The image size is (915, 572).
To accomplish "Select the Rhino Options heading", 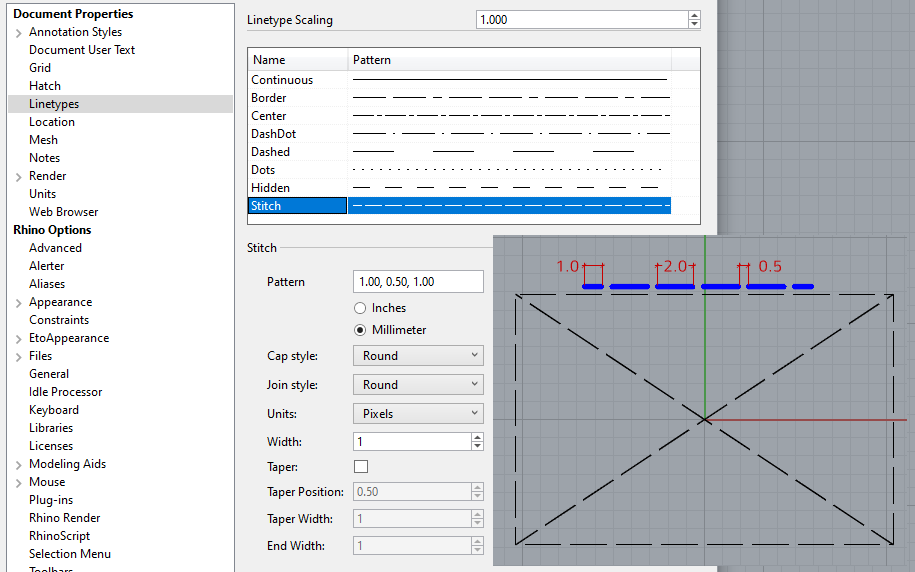I will tap(52, 230).
